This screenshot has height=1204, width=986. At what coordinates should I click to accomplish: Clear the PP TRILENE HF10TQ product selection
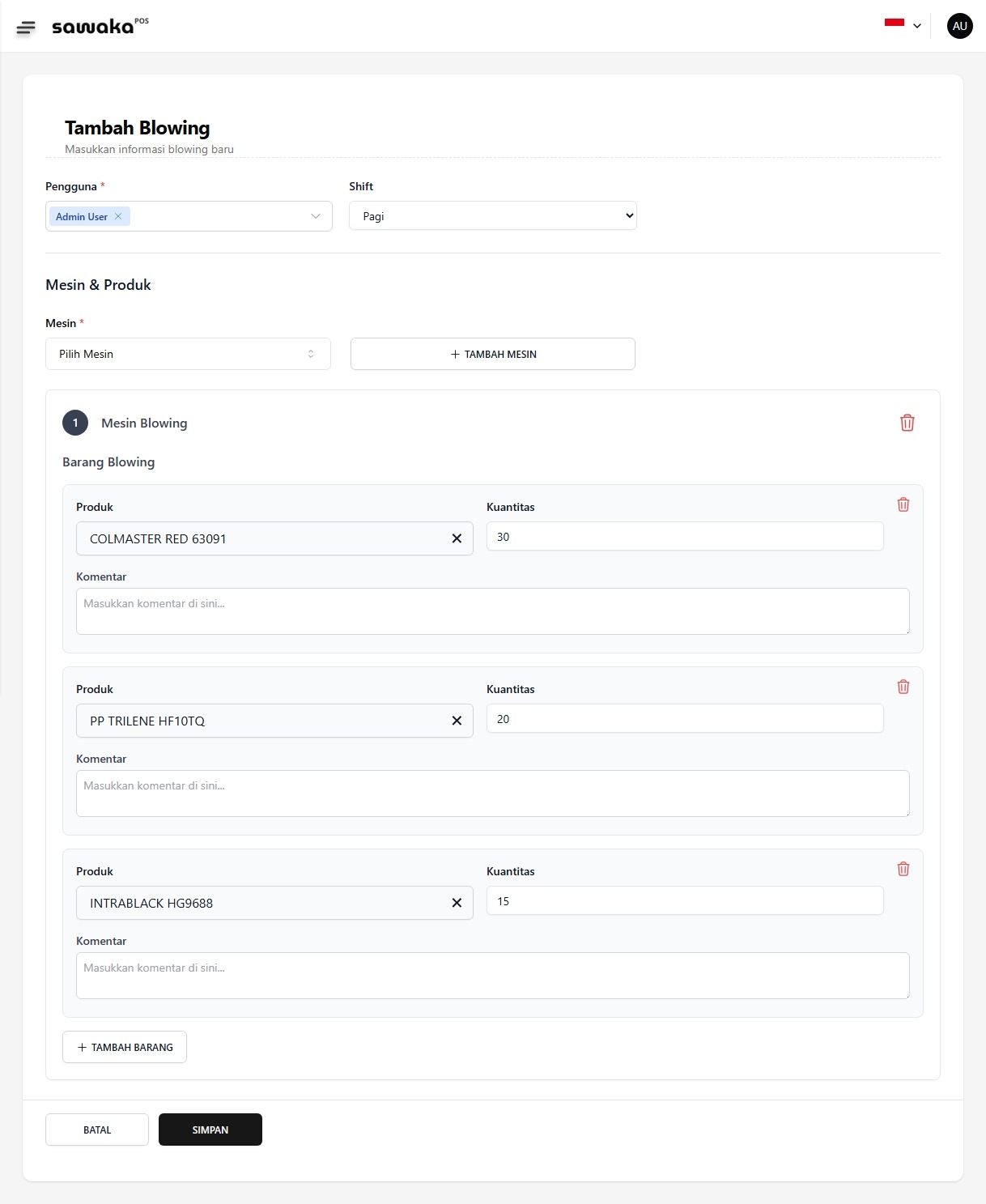pos(457,721)
